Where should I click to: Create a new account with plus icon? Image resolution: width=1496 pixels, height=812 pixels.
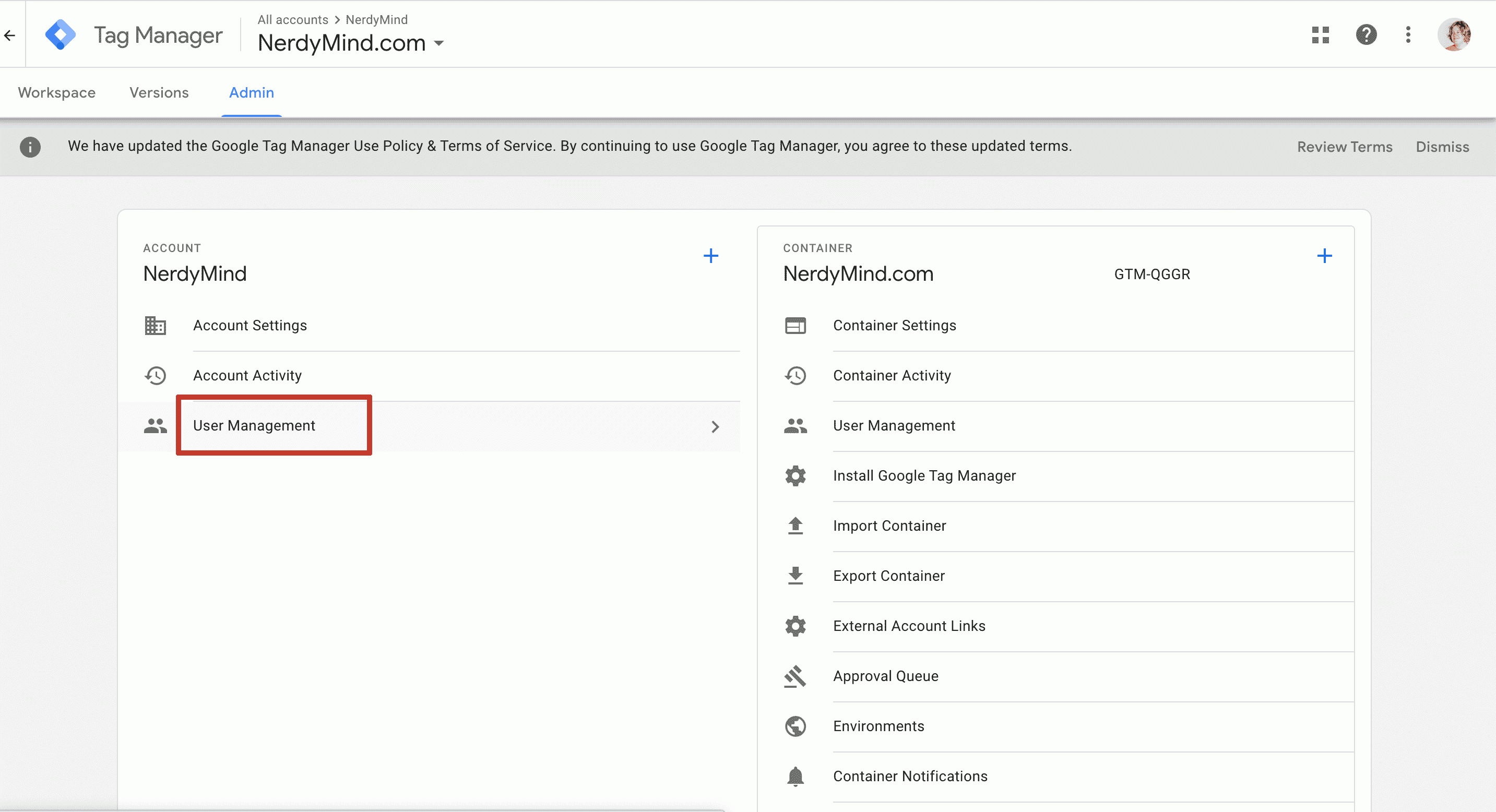pyautogui.click(x=711, y=256)
